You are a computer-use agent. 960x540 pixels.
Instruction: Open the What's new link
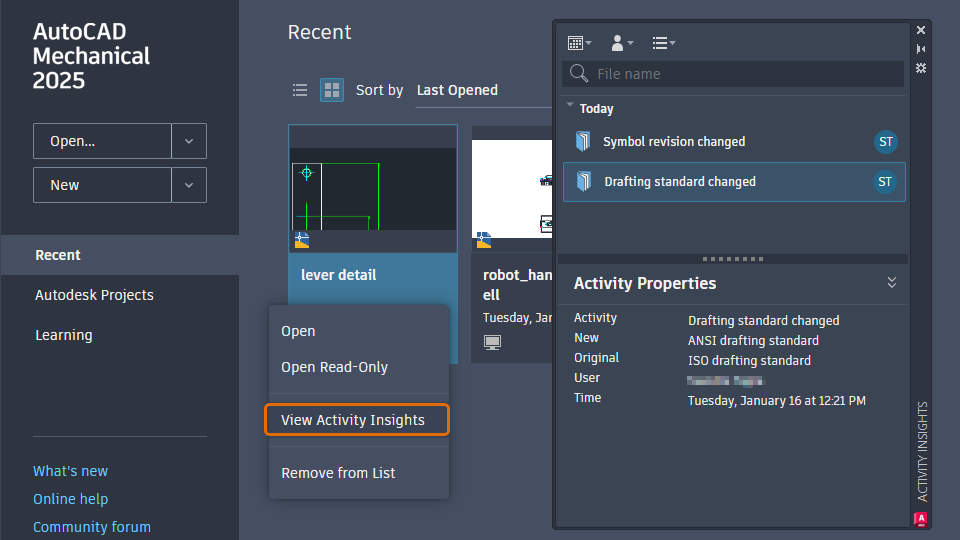coord(70,471)
